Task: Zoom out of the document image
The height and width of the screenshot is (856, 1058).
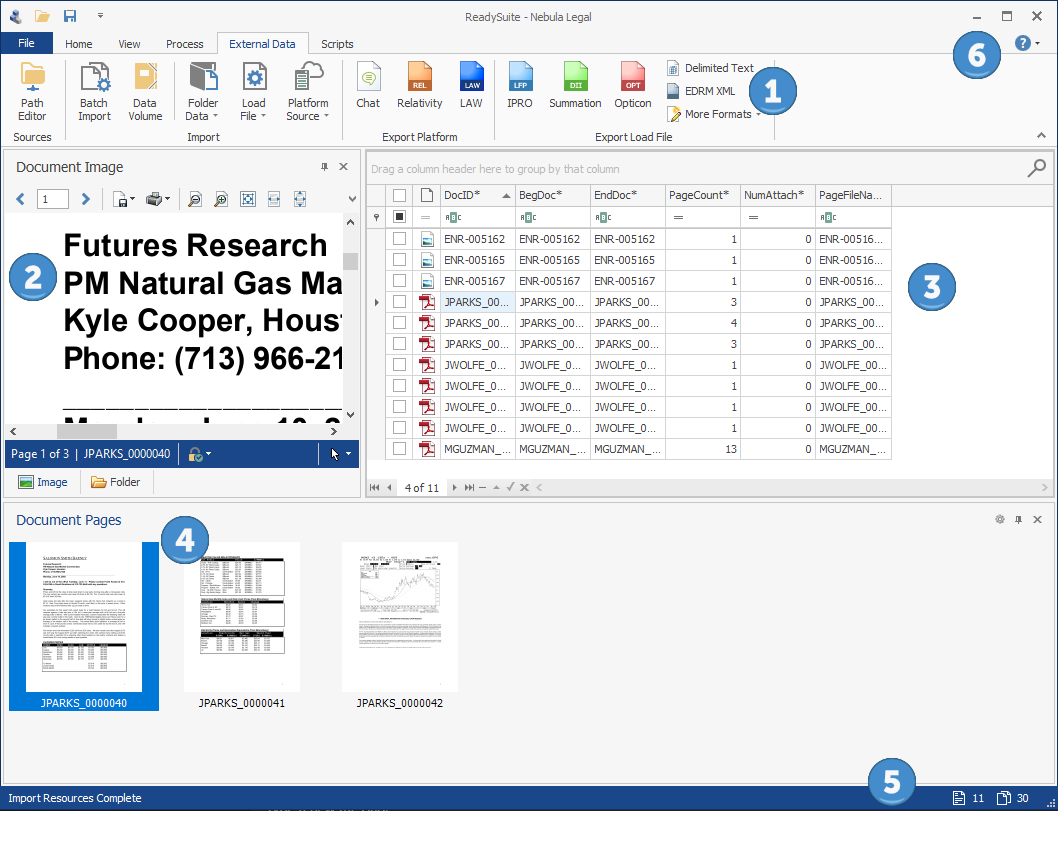Action: 194,199
